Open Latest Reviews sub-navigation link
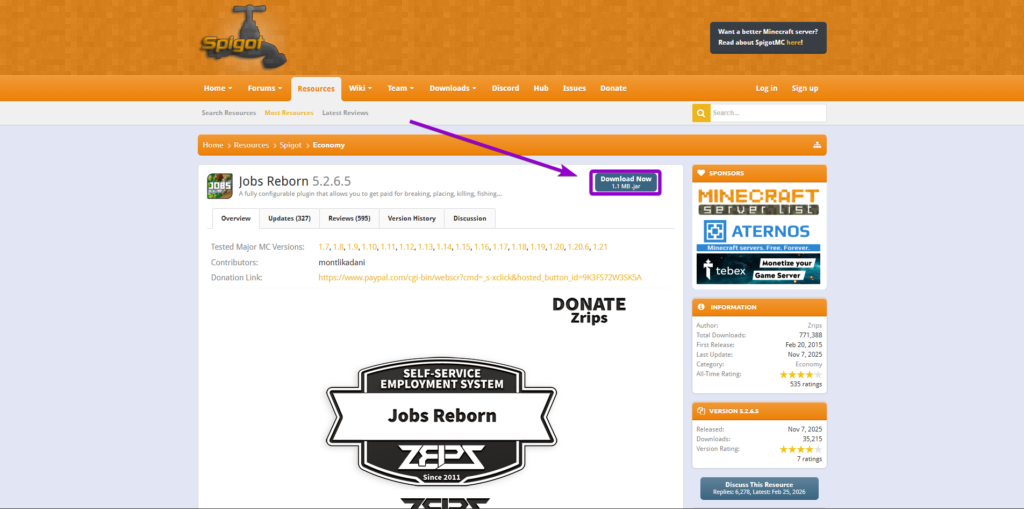This screenshot has height=509, width=1024. (345, 113)
